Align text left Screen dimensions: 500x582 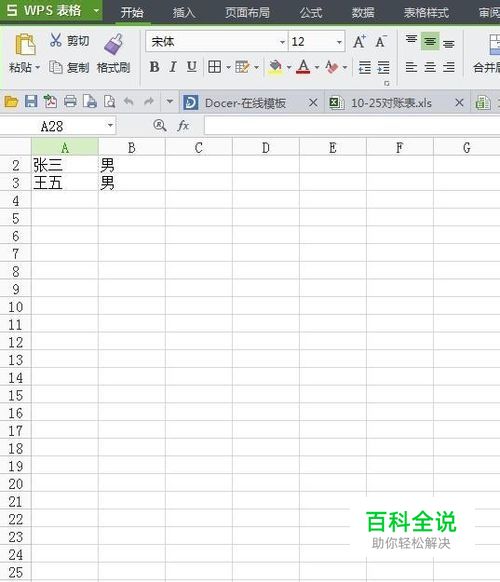pos(411,67)
